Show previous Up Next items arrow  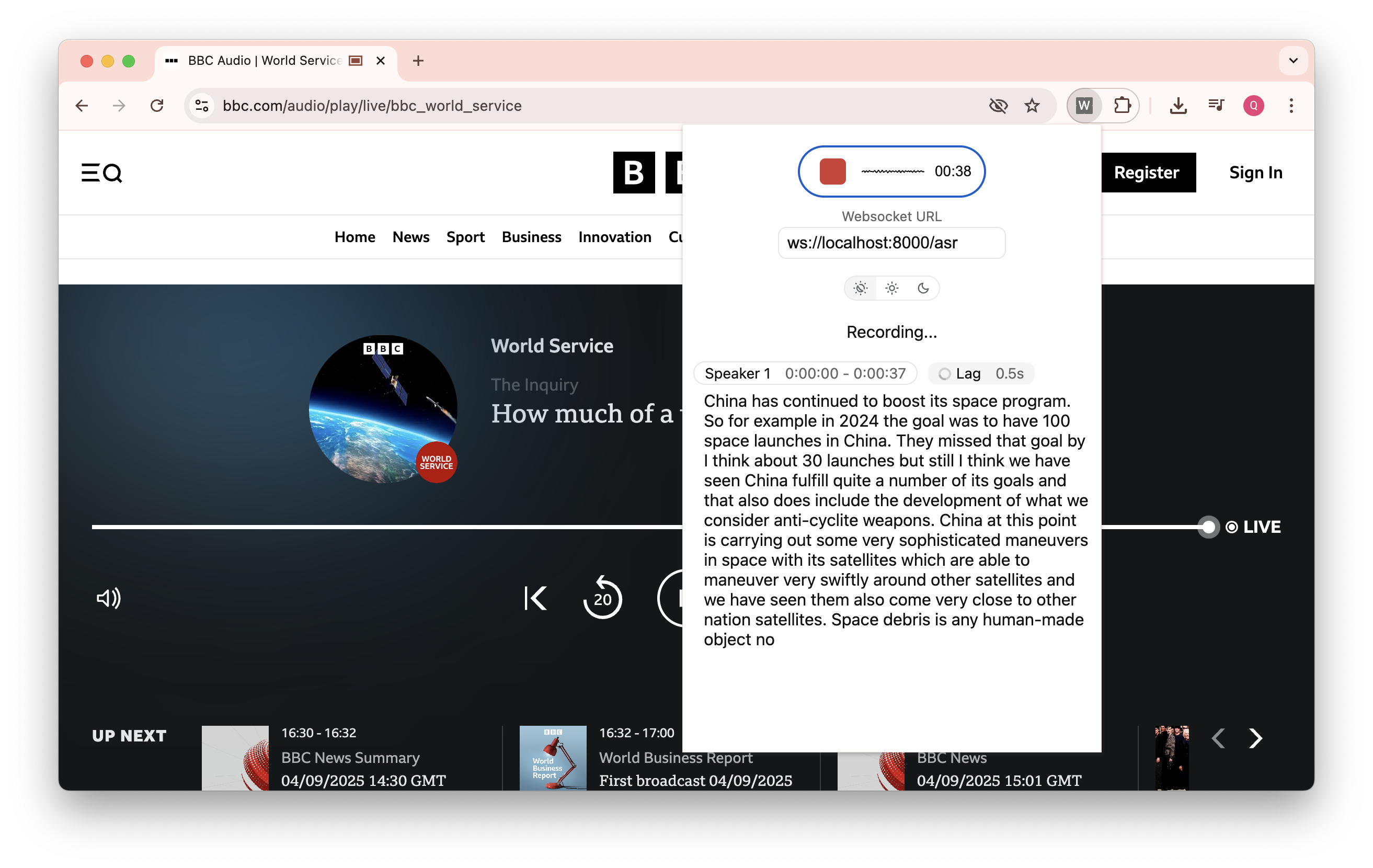[x=1218, y=738]
